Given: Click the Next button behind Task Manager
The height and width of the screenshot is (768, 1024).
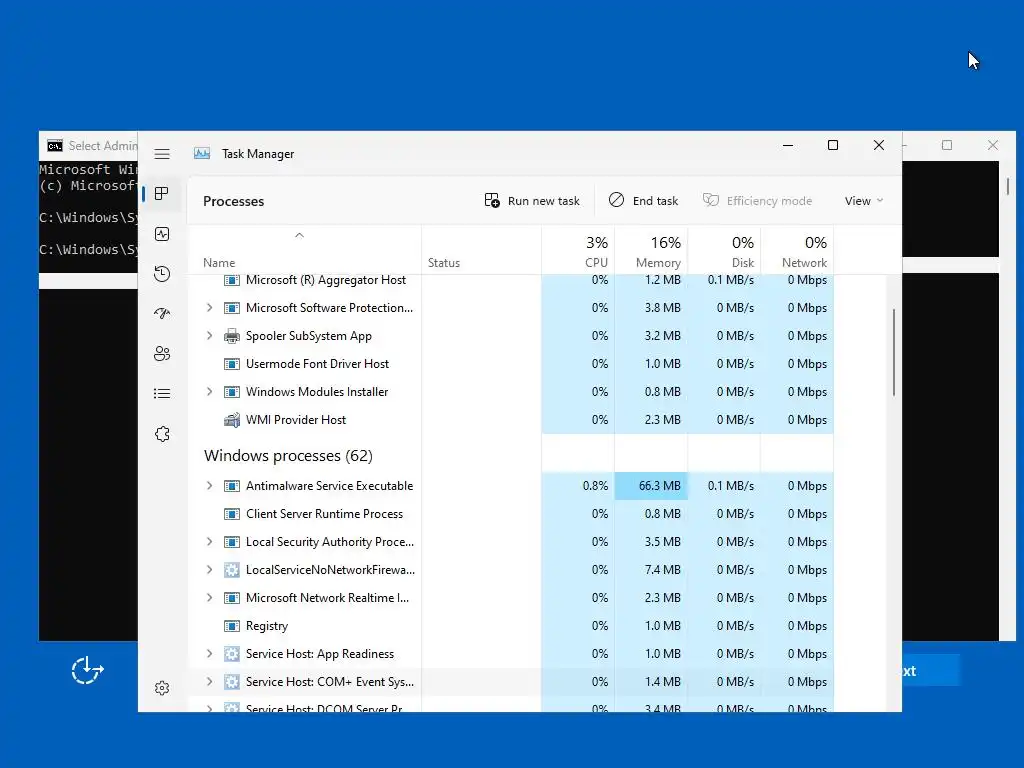Looking at the screenshot, I should 931,671.
